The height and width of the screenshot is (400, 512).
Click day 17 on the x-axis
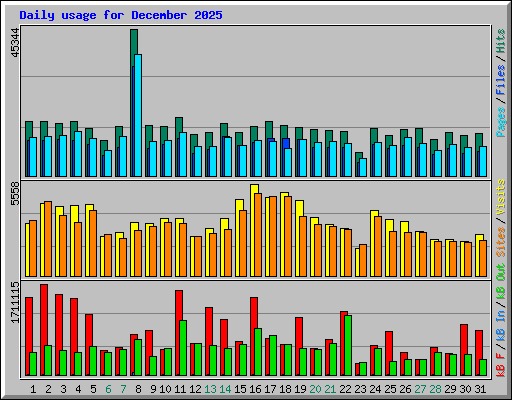click(x=270, y=389)
